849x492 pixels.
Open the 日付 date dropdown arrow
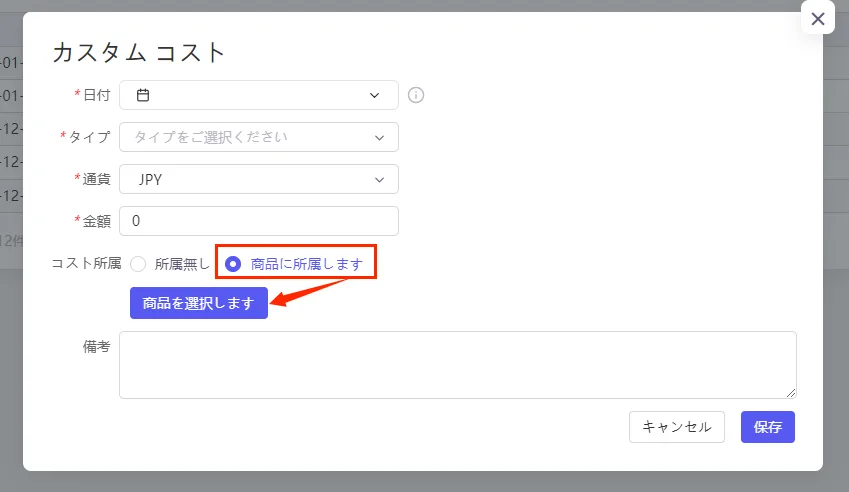point(374,95)
